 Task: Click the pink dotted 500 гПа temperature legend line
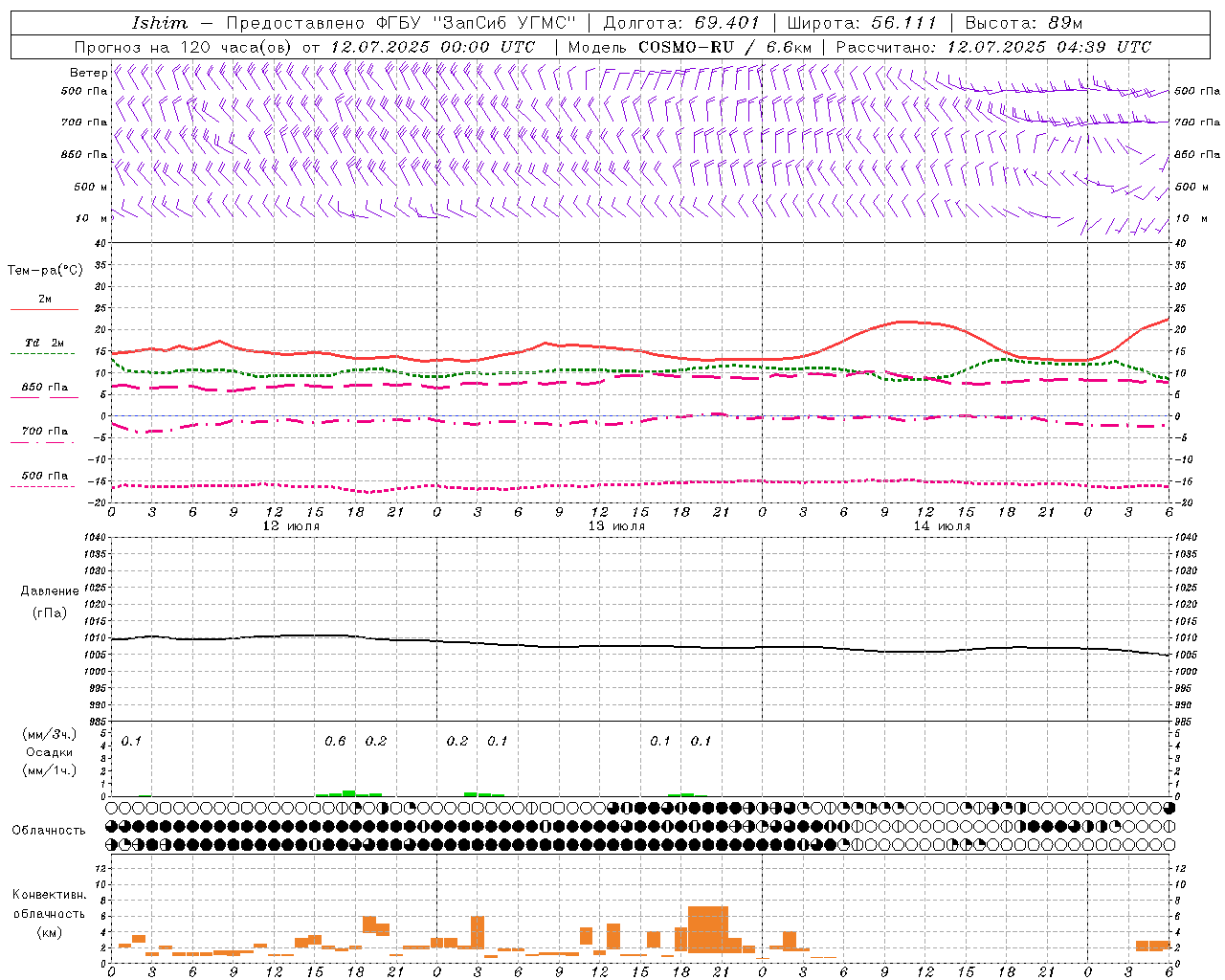tap(42, 486)
